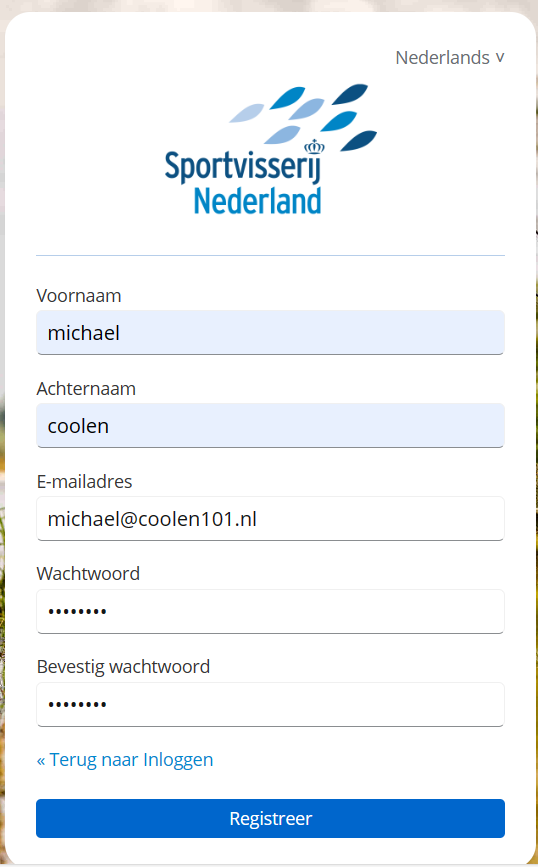
Task: Select the Bevestig wachtwoord password field
Action: coord(270,704)
